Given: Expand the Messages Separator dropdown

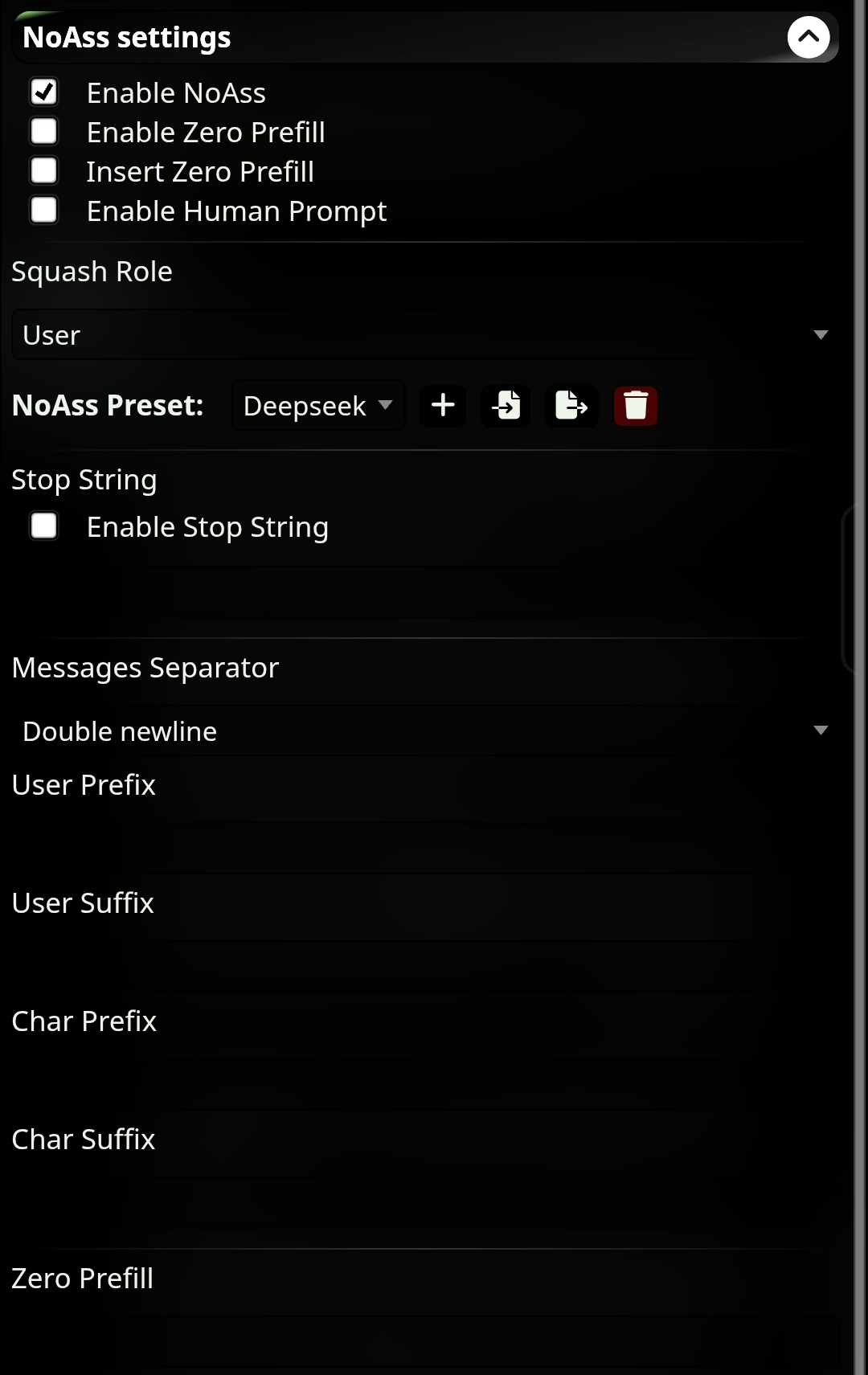Looking at the screenshot, I should pyautogui.click(x=423, y=730).
